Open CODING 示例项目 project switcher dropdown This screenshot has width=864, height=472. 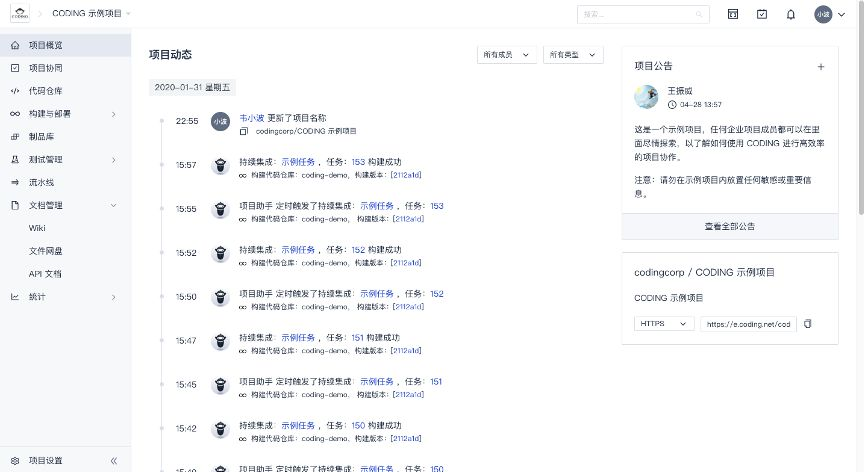pos(128,14)
